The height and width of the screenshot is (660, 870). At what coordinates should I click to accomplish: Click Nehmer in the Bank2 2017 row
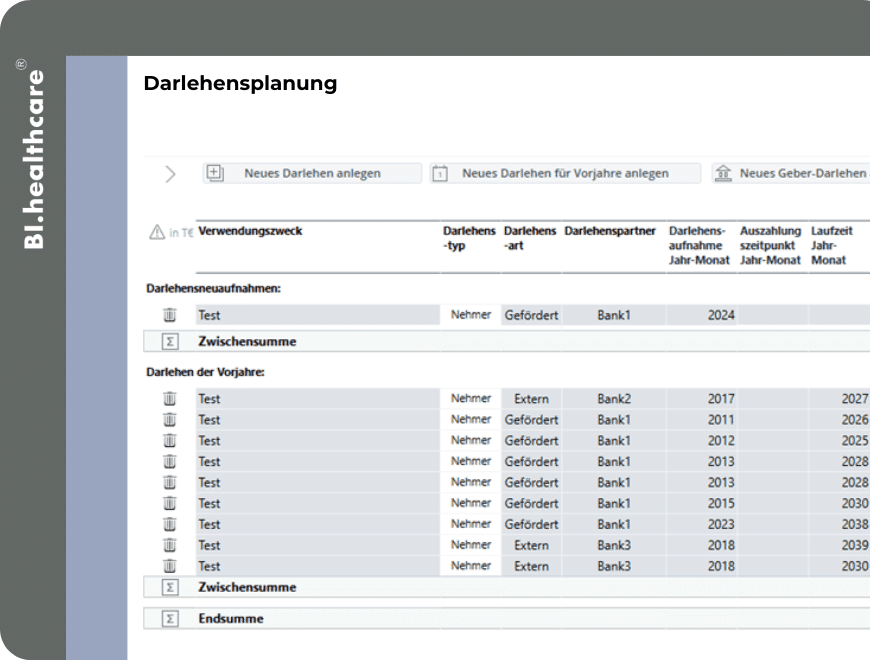pos(471,398)
